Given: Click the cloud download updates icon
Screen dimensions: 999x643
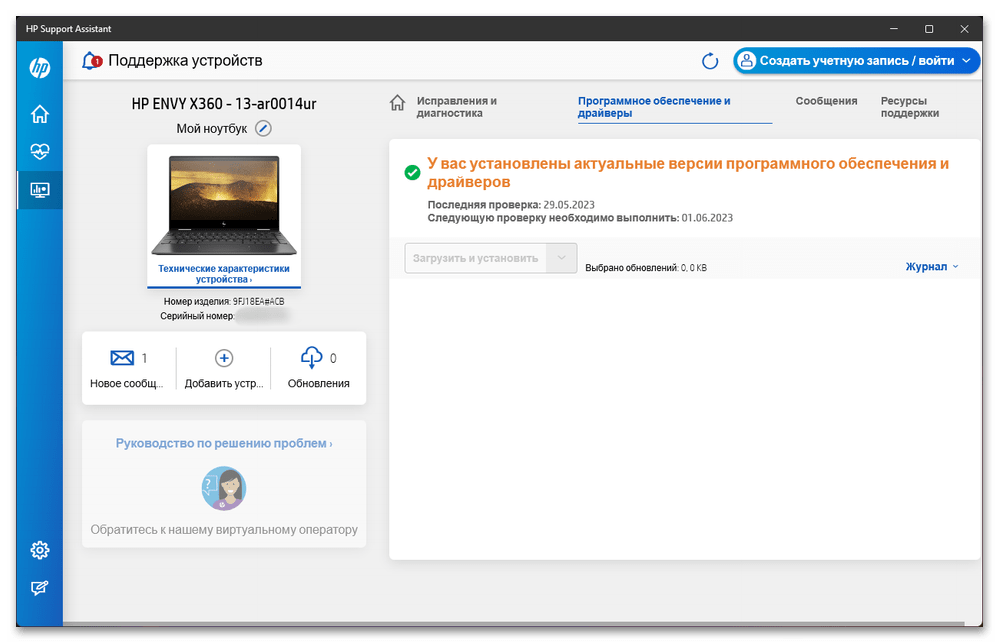Looking at the screenshot, I should 312,358.
